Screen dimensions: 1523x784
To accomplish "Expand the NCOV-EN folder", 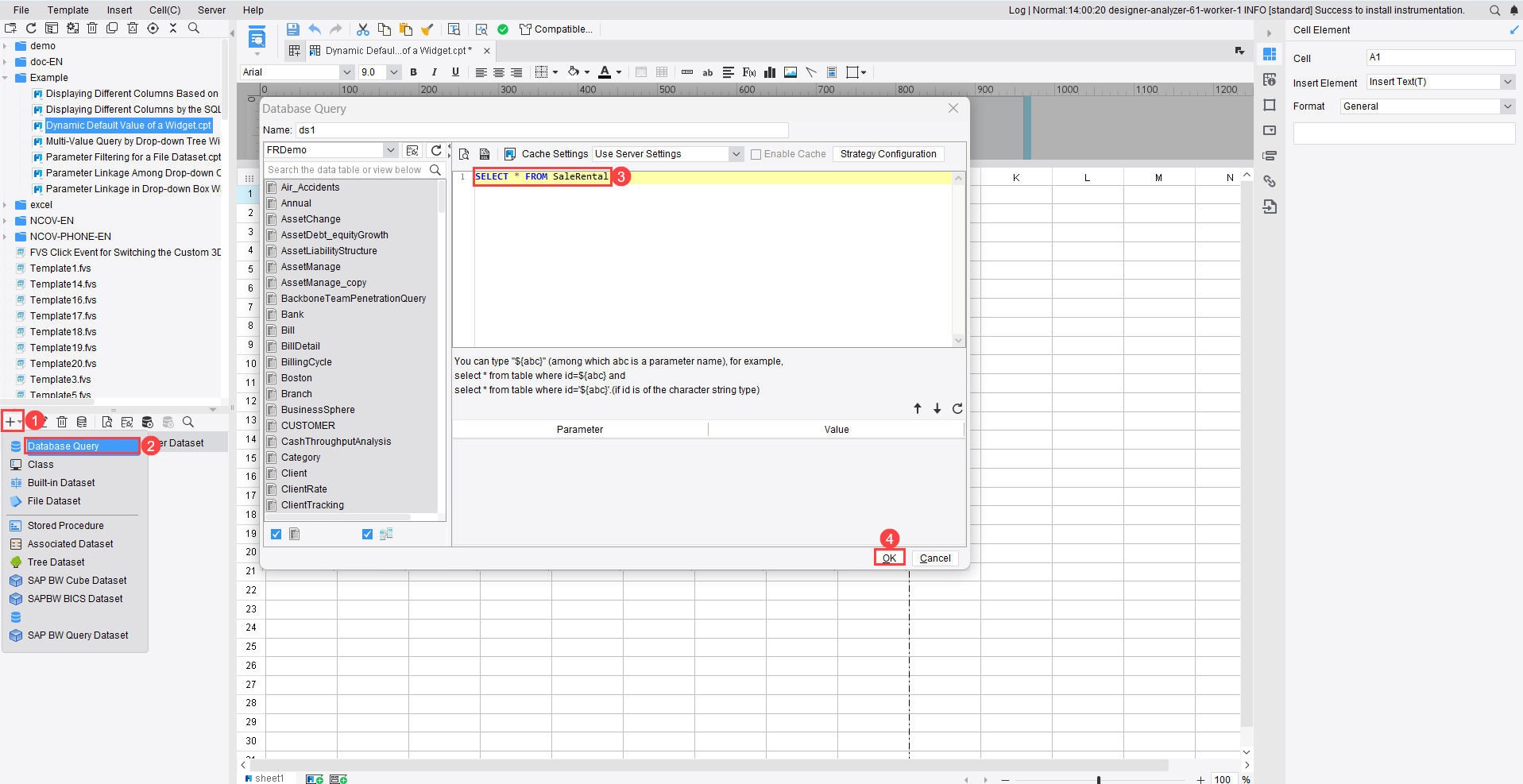I will [5, 221].
